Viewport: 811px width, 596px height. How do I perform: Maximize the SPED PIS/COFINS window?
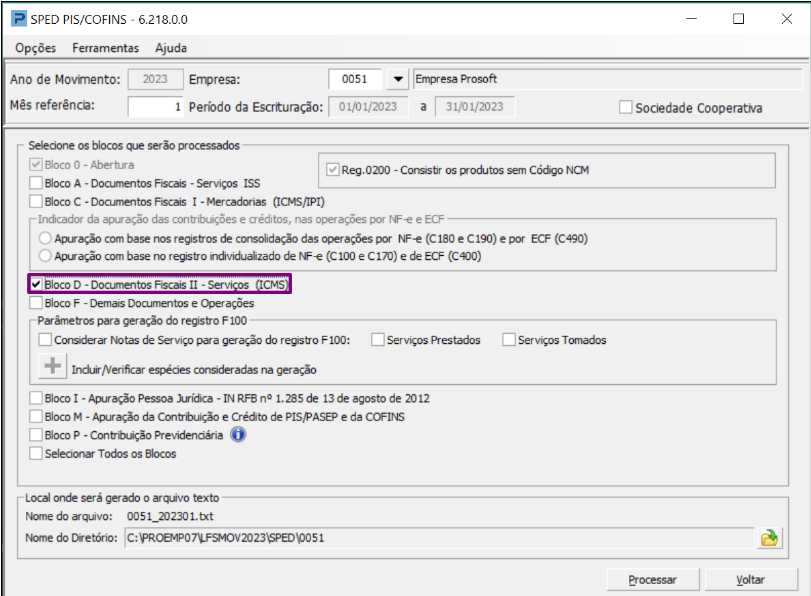[739, 19]
